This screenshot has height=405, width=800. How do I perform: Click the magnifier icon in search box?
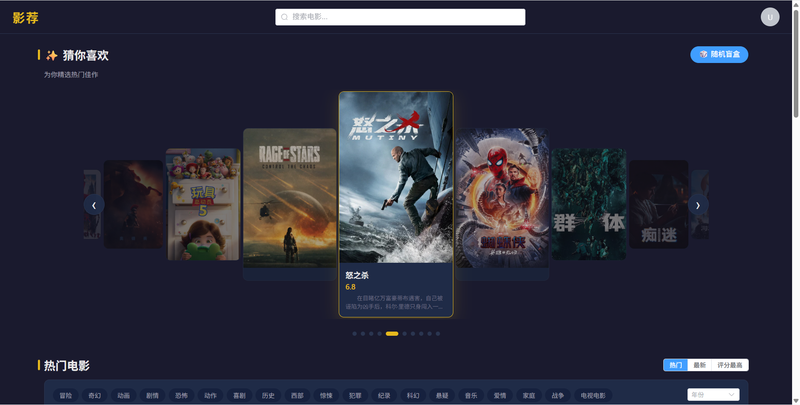[285, 17]
